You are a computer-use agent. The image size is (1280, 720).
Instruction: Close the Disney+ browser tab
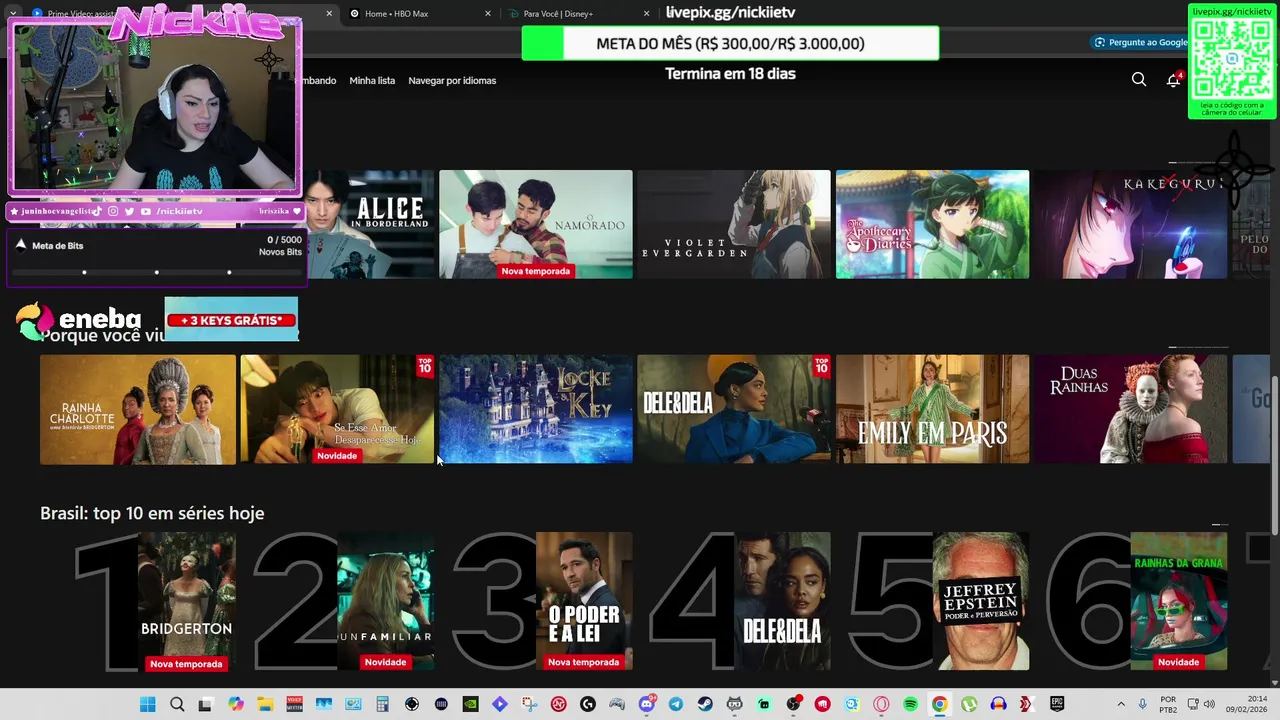point(646,13)
